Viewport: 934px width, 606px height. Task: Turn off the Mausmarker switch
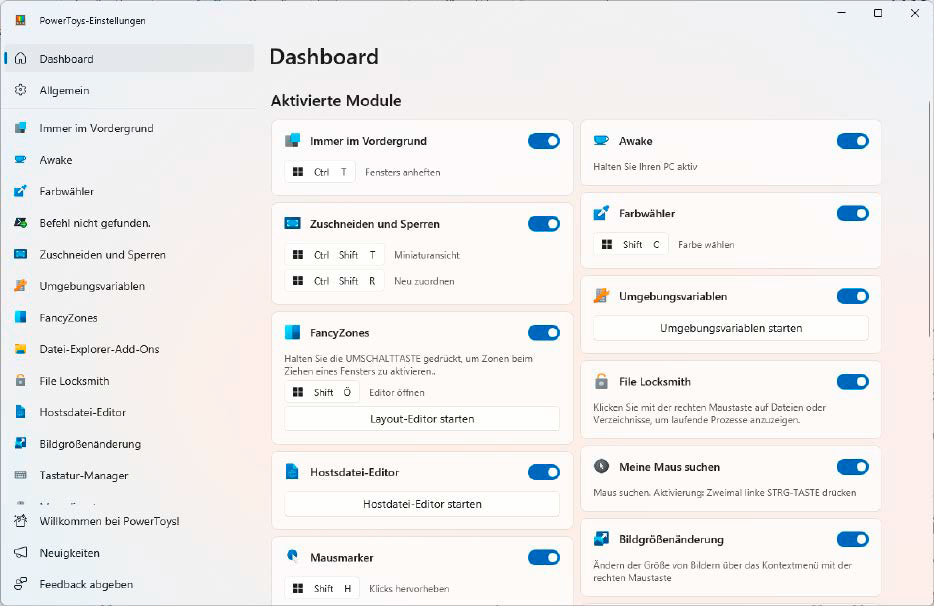pos(544,557)
